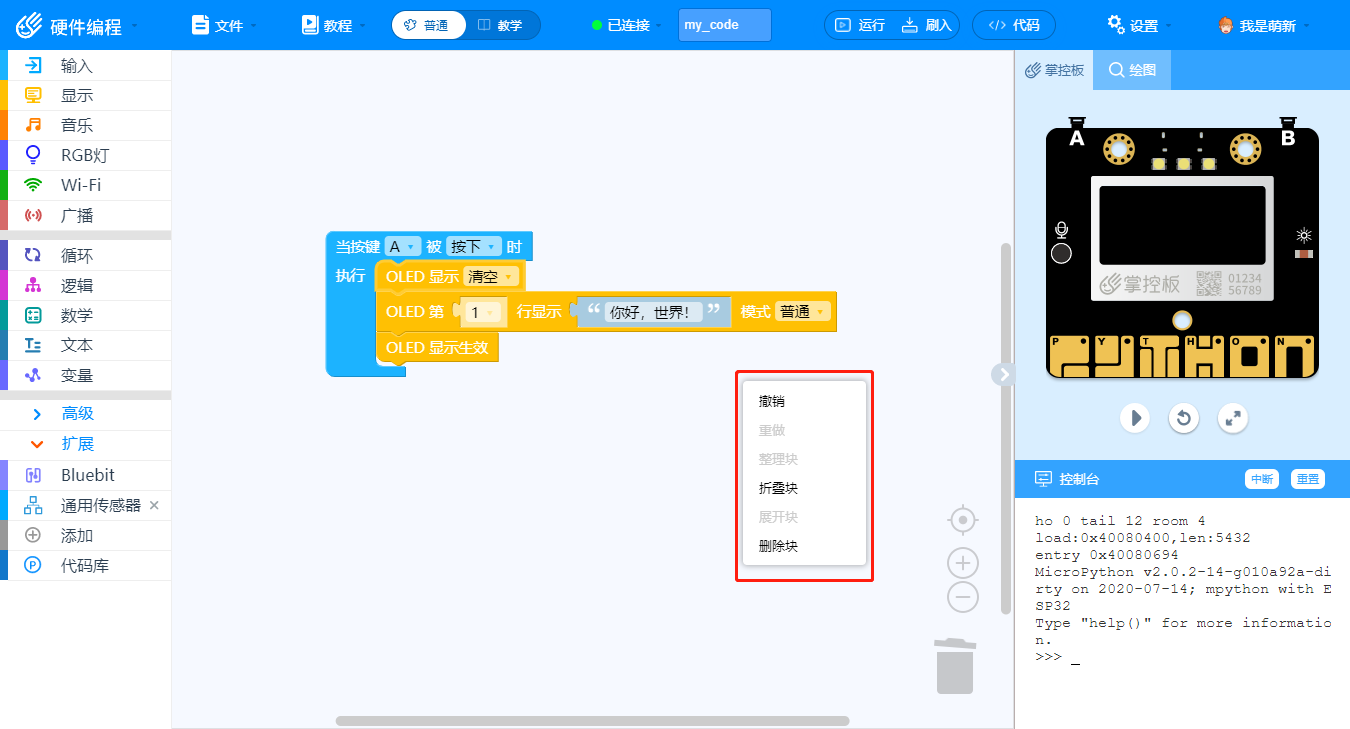Open the 逻辑 (Logic) block category

point(85,286)
